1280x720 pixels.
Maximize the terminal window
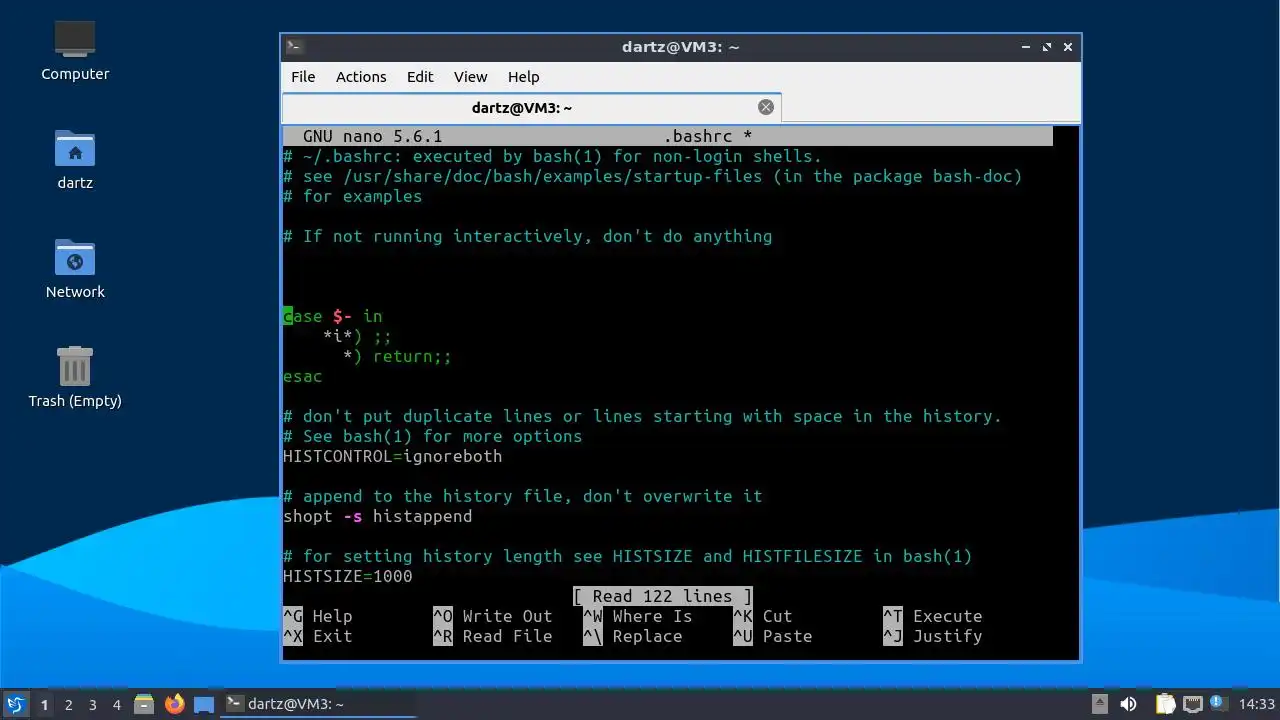pyautogui.click(x=1047, y=46)
